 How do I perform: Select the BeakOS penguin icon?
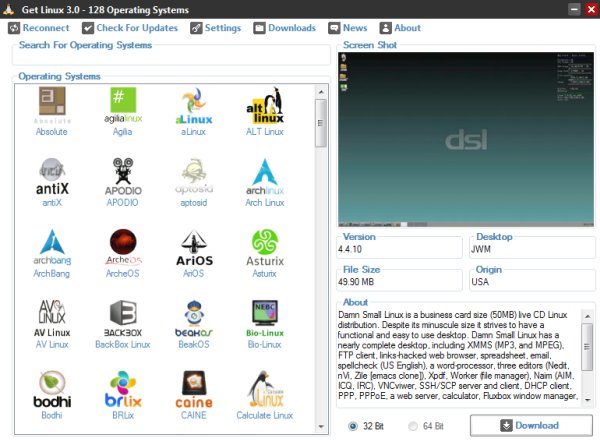(194, 318)
